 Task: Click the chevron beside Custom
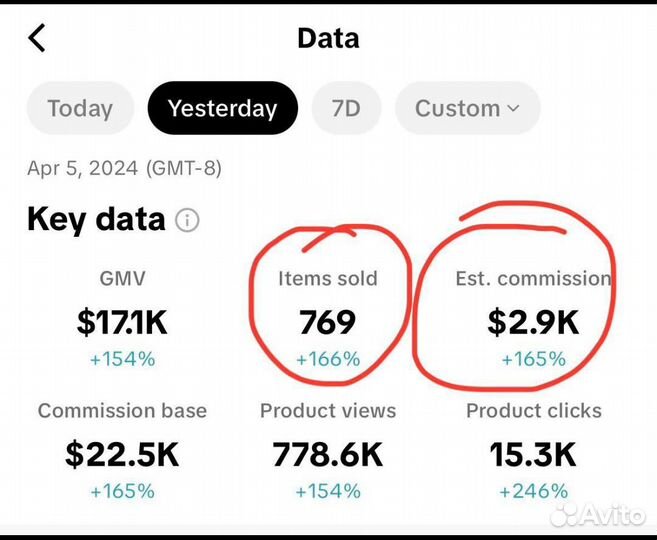[x=514, y=108]
